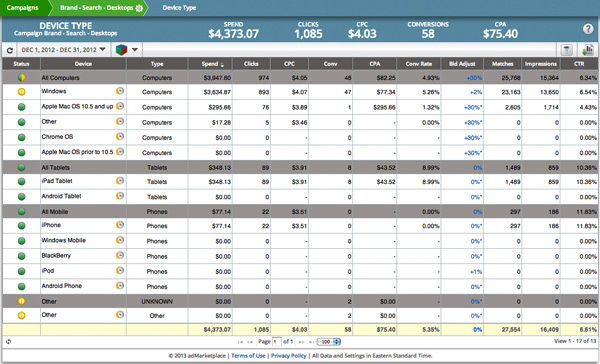
Task: Click the $3,634.87 spend cell for Windows
Action: 217,92
